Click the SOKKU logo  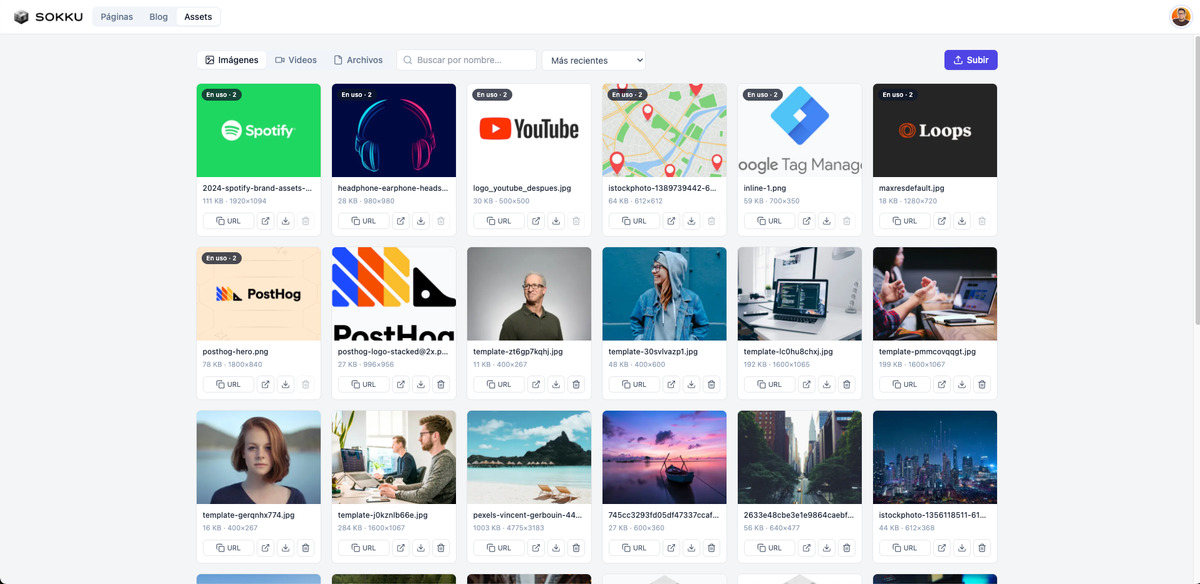click(48, 17)
